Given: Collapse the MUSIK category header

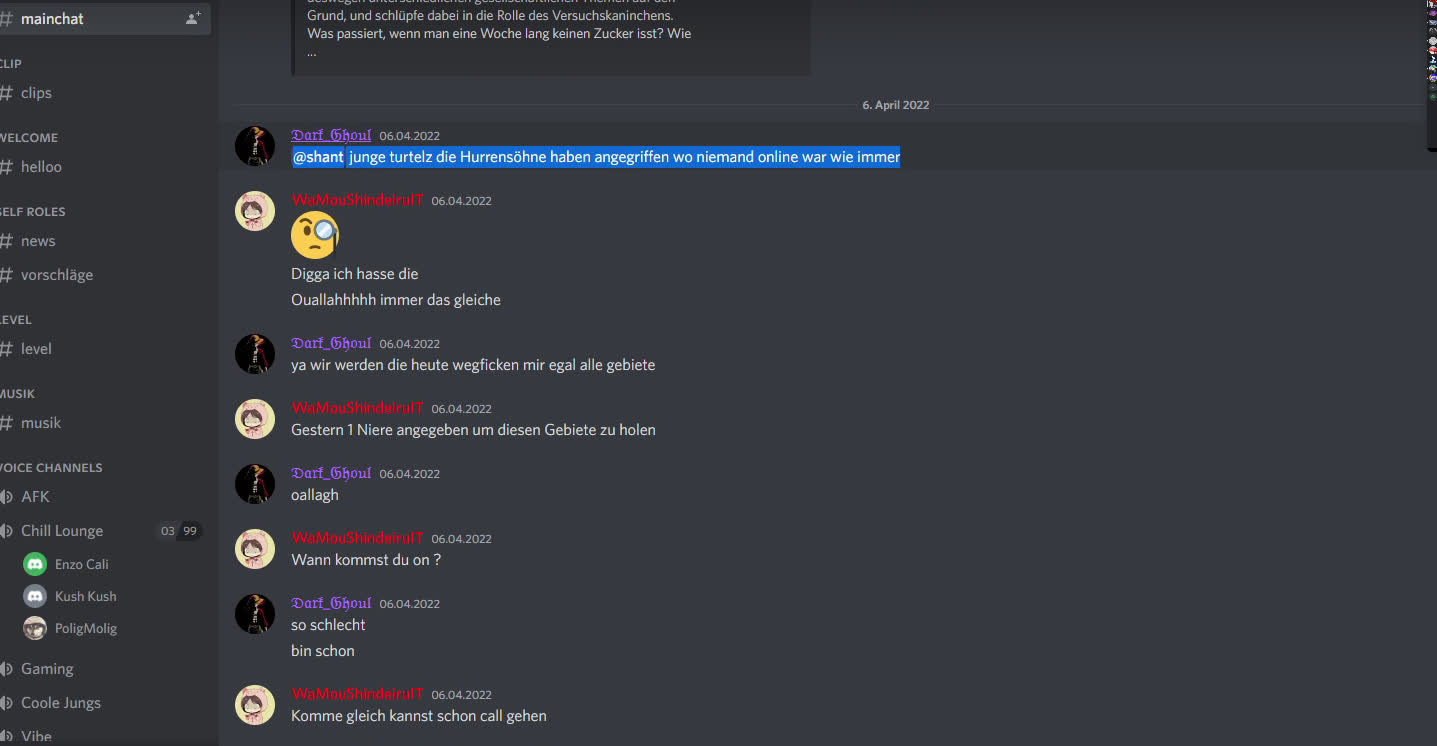Looking at the screenshot, I should (18, 393).
